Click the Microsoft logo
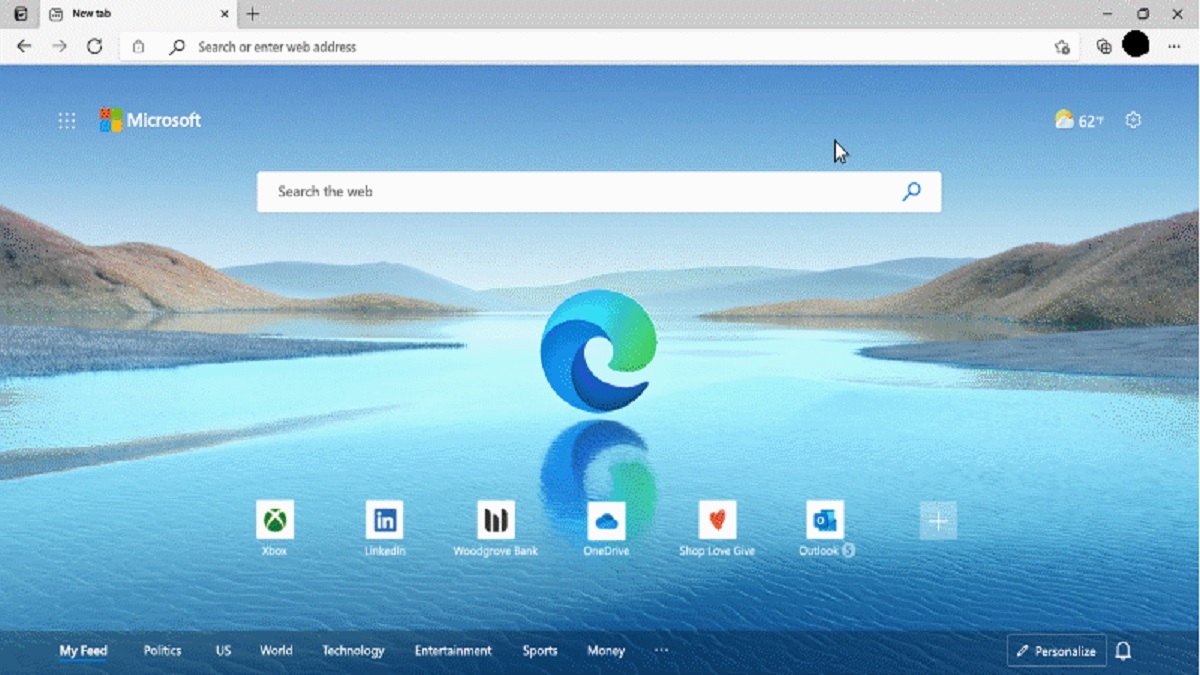The width and height of the screenshot is (1200, 675). pos(150,120)
